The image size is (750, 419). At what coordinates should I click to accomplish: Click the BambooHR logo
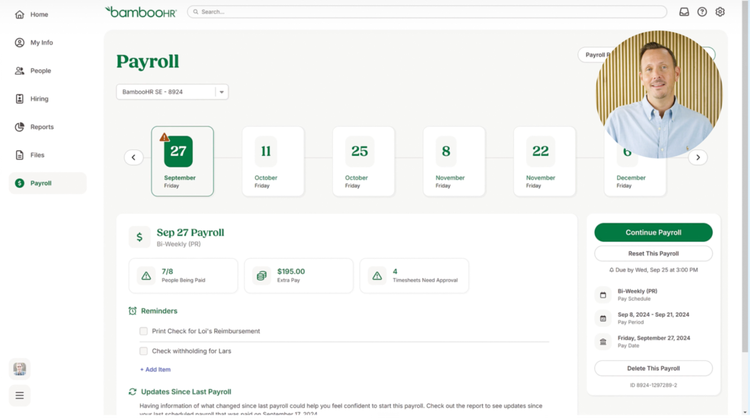point(140,12)
